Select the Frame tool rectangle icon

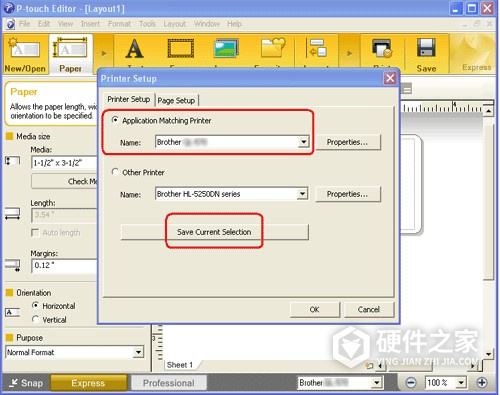181,49
